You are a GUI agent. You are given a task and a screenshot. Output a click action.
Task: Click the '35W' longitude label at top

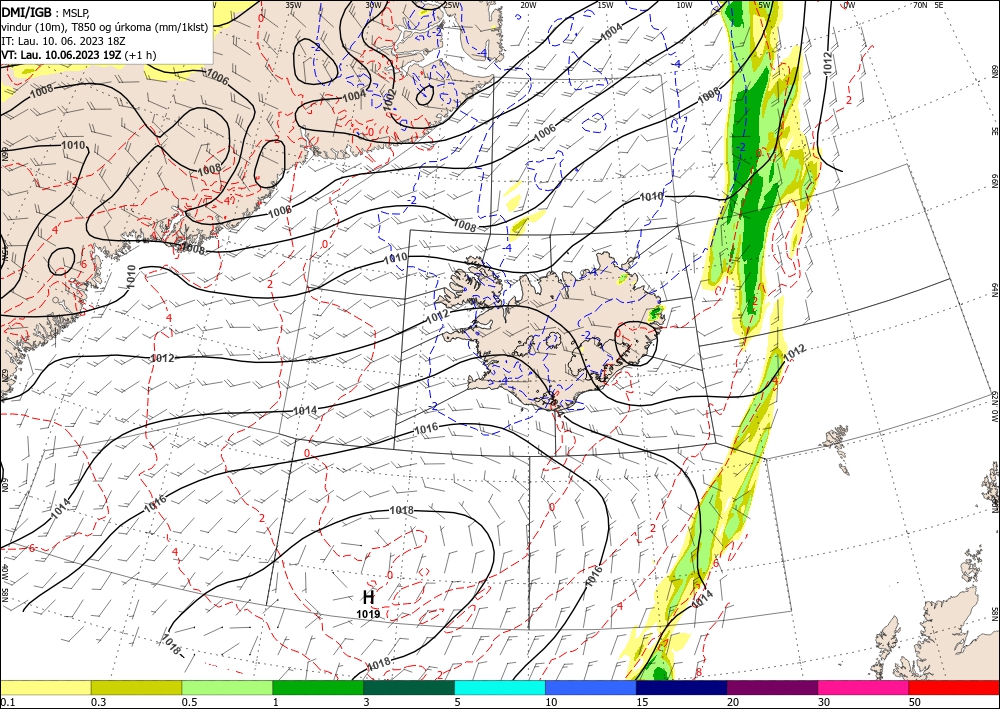click(x=293, y=4)
